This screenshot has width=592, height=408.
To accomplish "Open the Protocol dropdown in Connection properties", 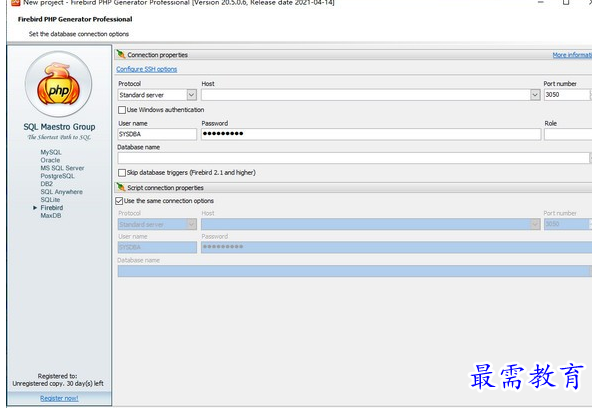I will (192, 95).
